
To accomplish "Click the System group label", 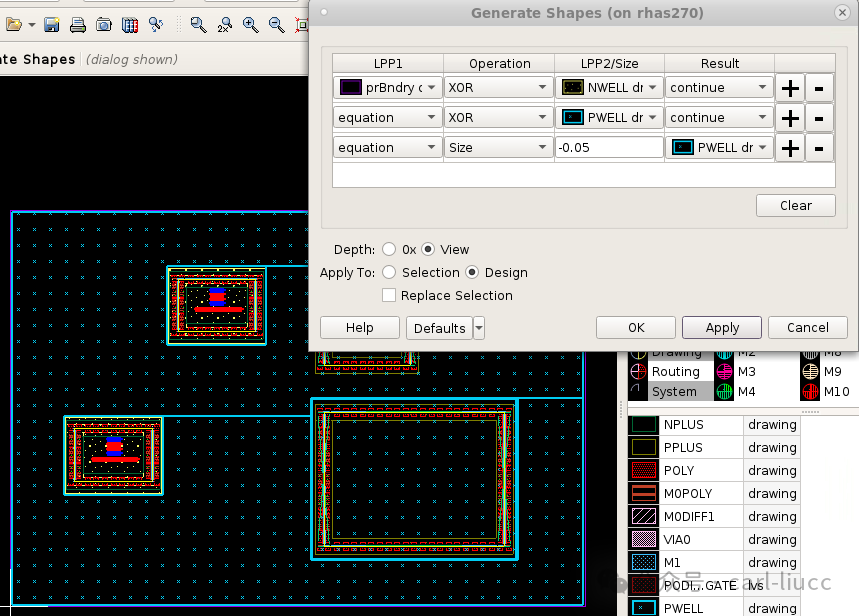I will pos(674,391).
